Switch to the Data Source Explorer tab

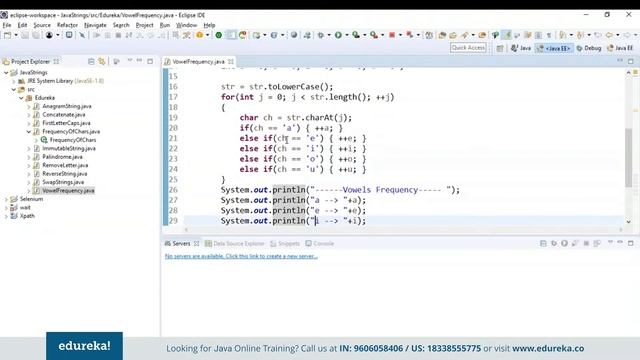click(235, 244)
